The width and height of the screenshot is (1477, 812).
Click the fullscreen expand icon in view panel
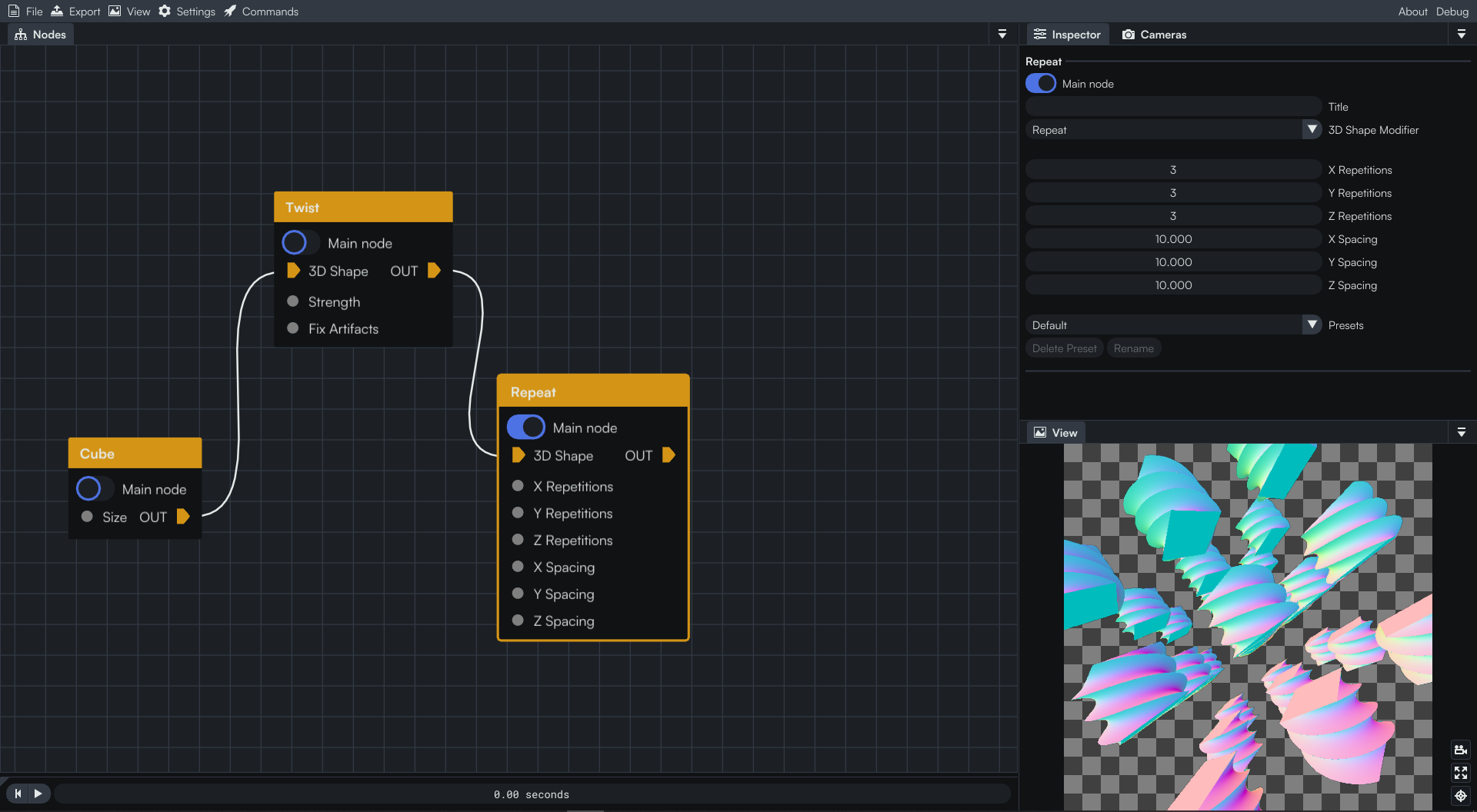click(1460, 773)
